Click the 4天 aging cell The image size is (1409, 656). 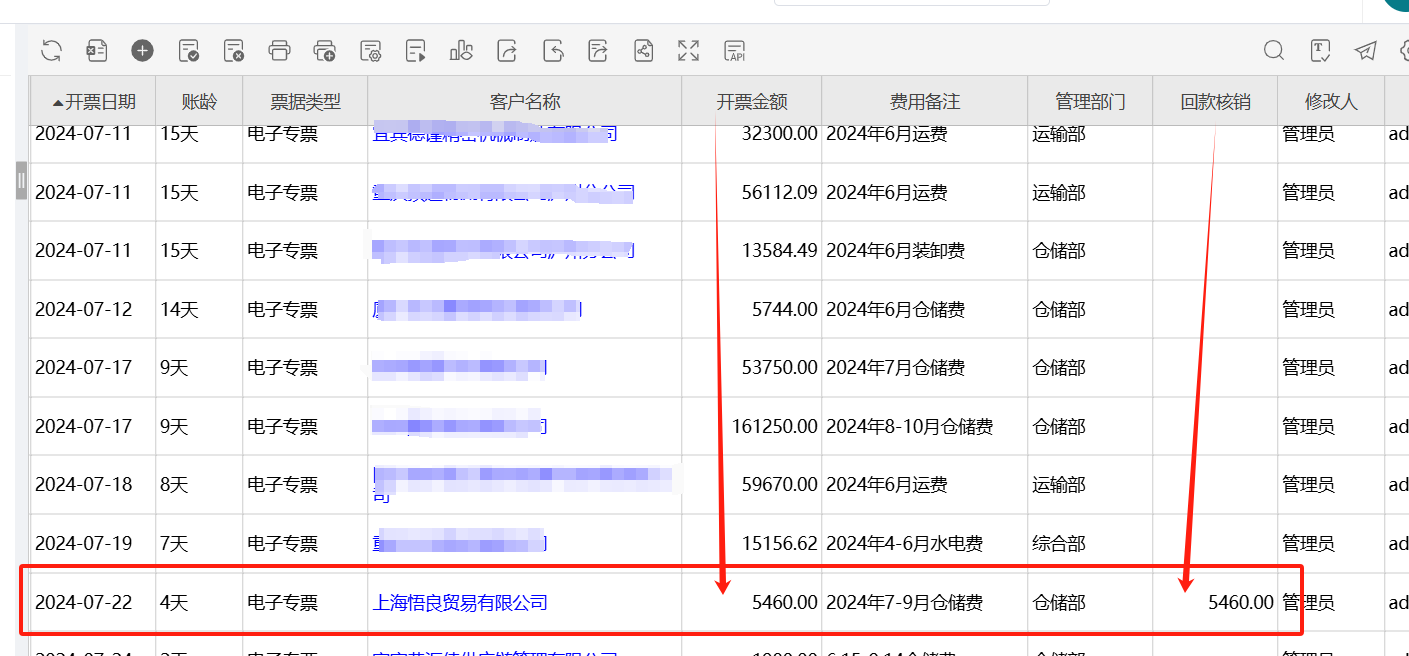(174, 603)
